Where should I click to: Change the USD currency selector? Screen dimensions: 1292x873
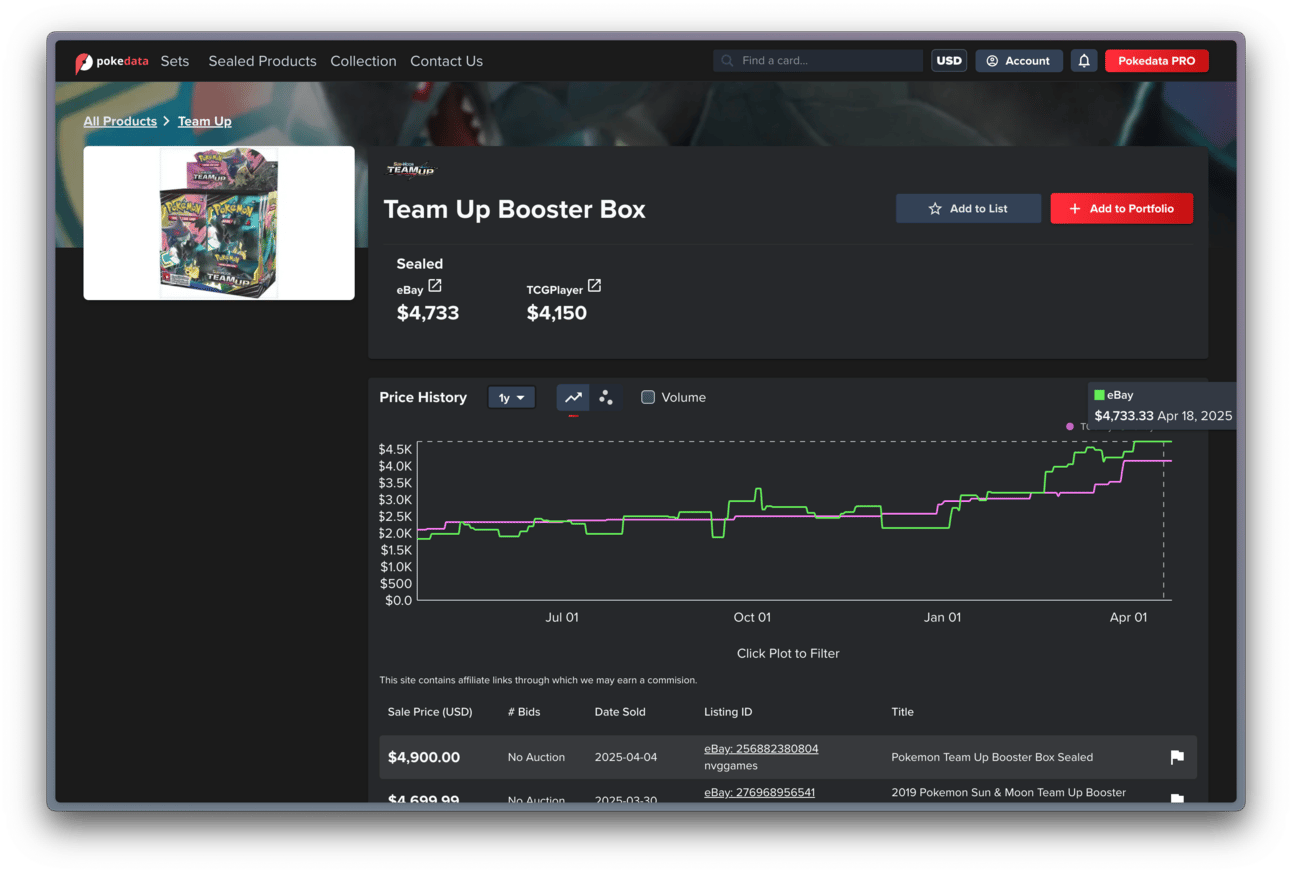pyautogui.click(x=949, y=61)
